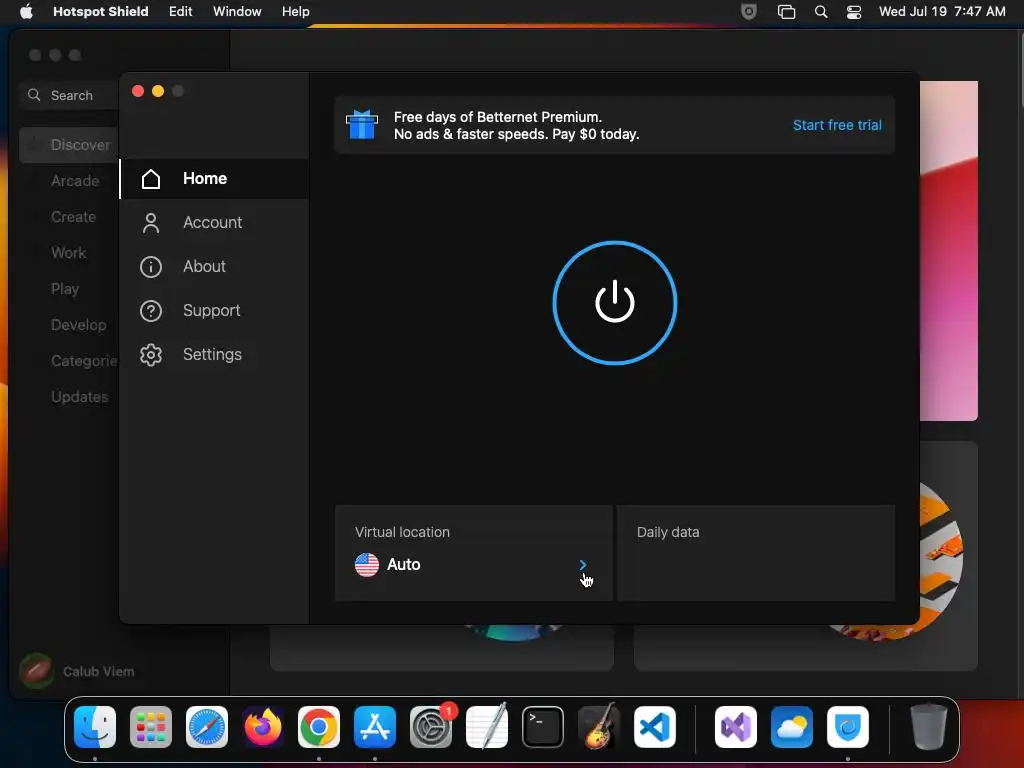Open Spotlight search in menu bar

[x=821, y=11]
